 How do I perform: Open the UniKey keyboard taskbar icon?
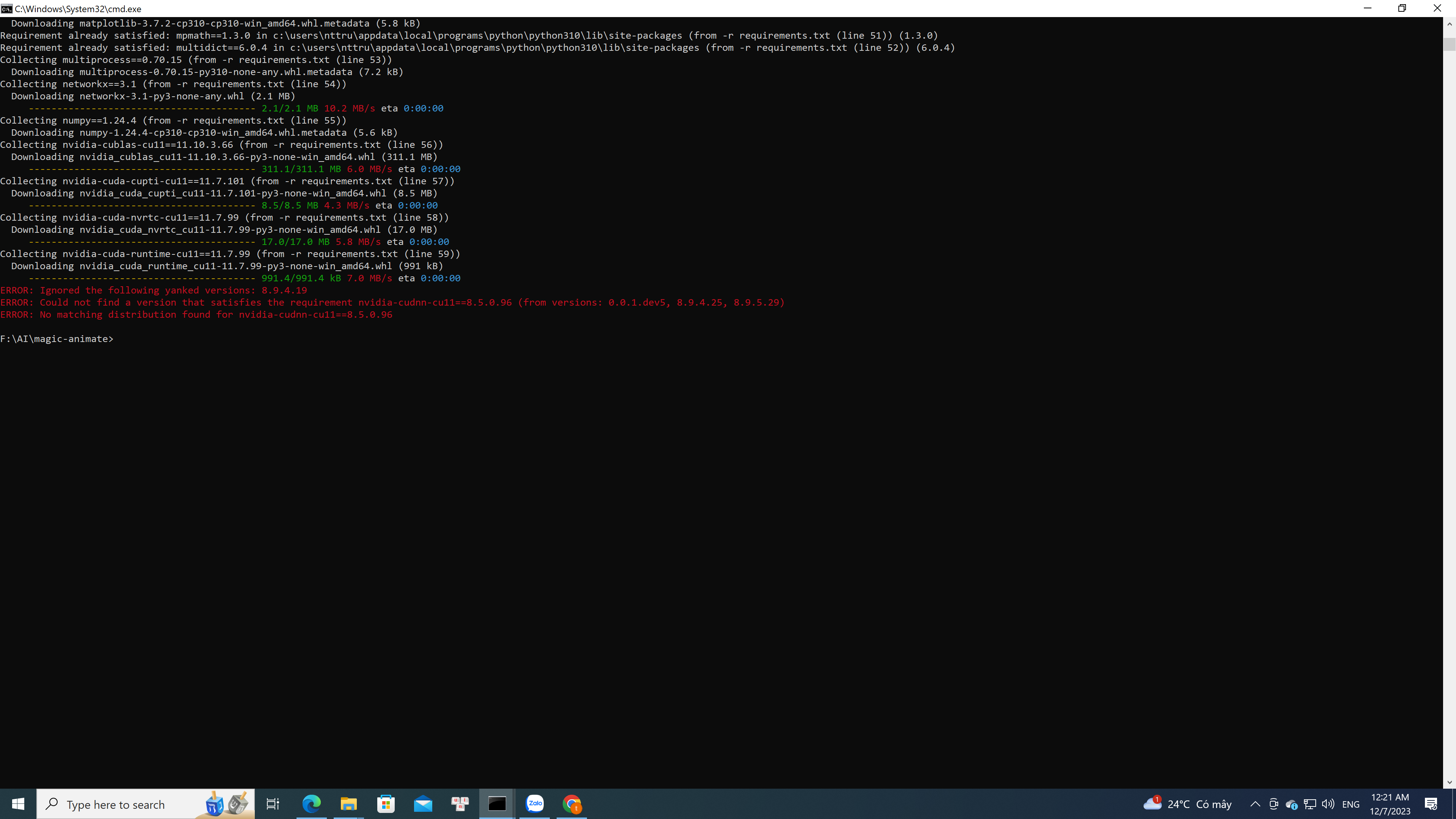(x=460, y=804)
